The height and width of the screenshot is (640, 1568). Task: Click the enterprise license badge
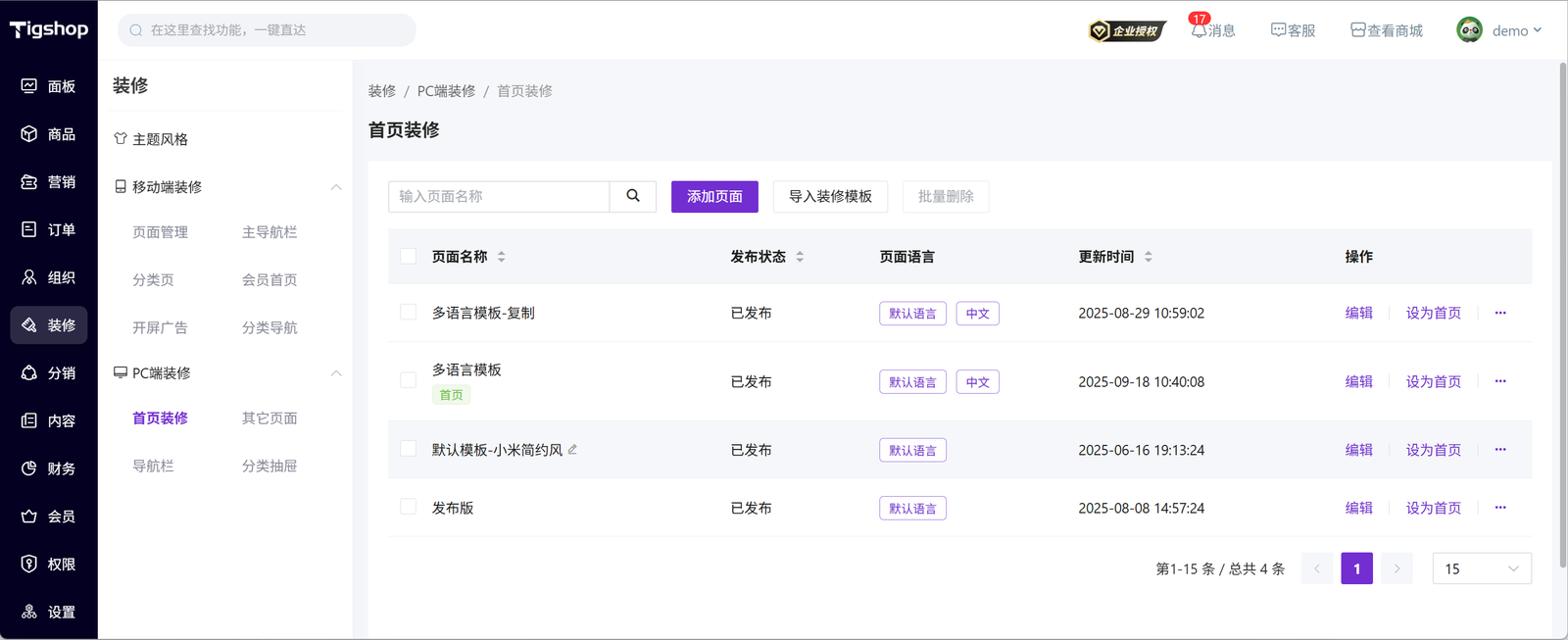[x=1127, y=31]
